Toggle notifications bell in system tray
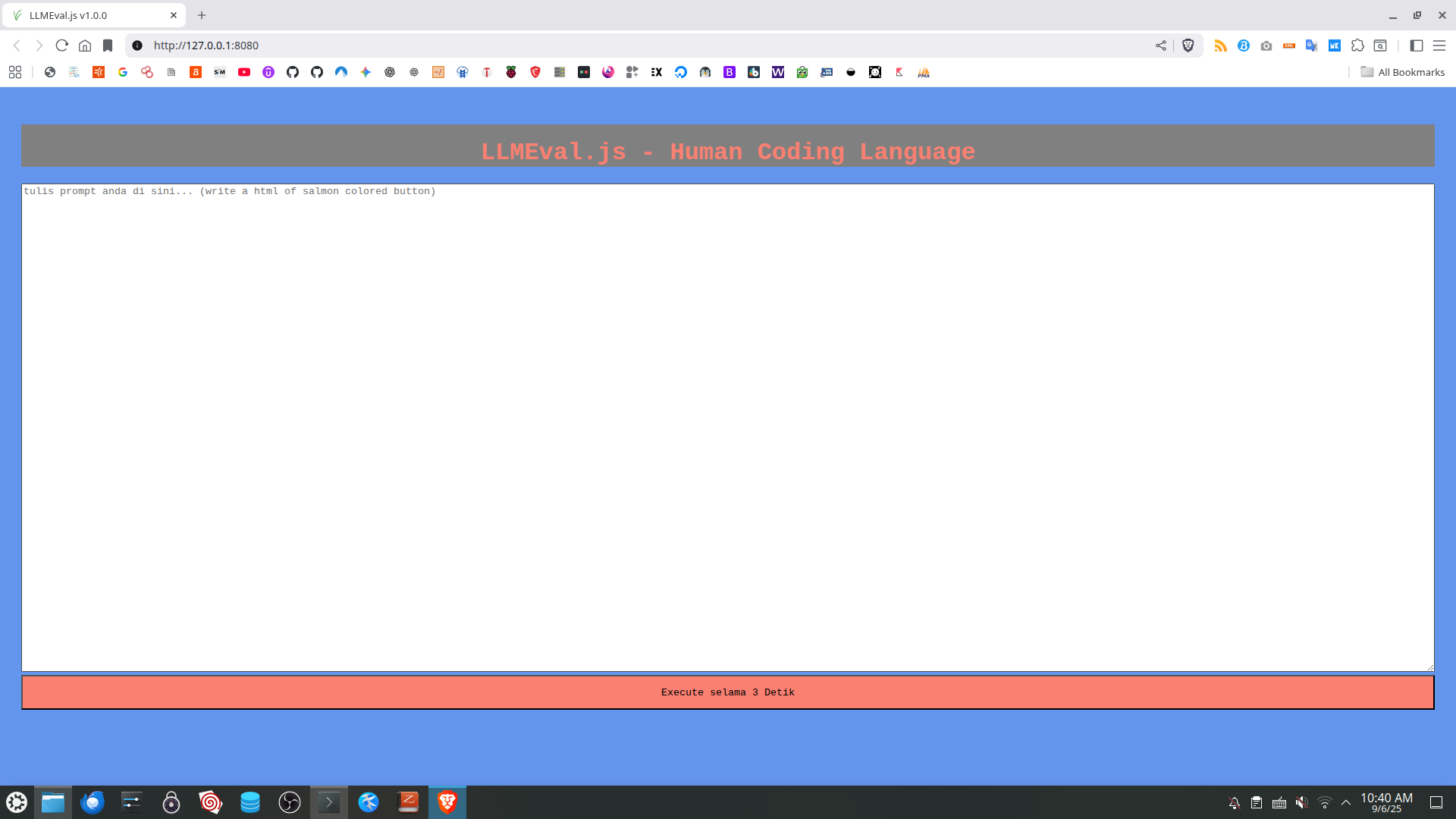 tap(1234, 802)
